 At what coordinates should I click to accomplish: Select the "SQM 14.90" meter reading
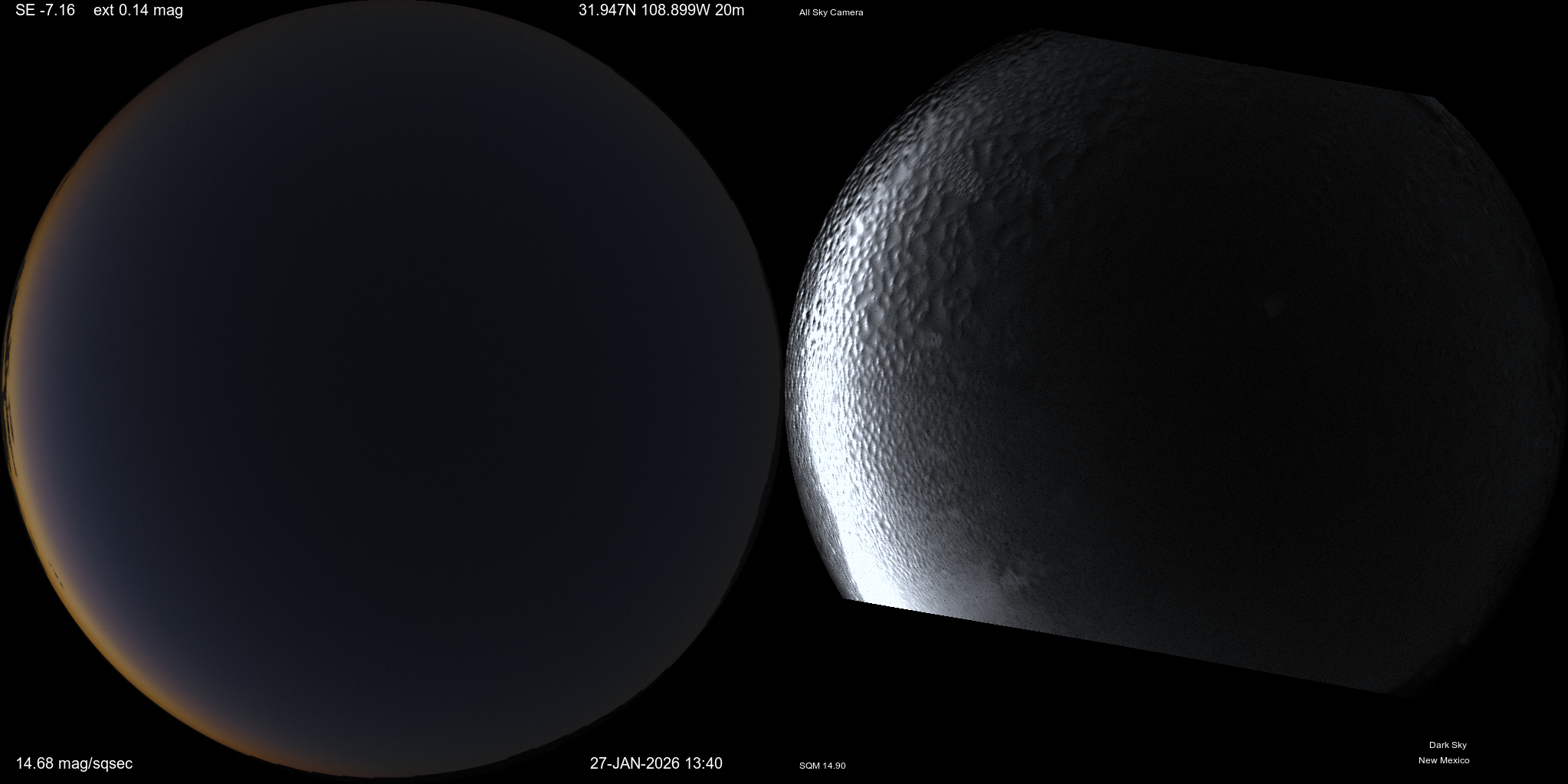pos(822,766)
